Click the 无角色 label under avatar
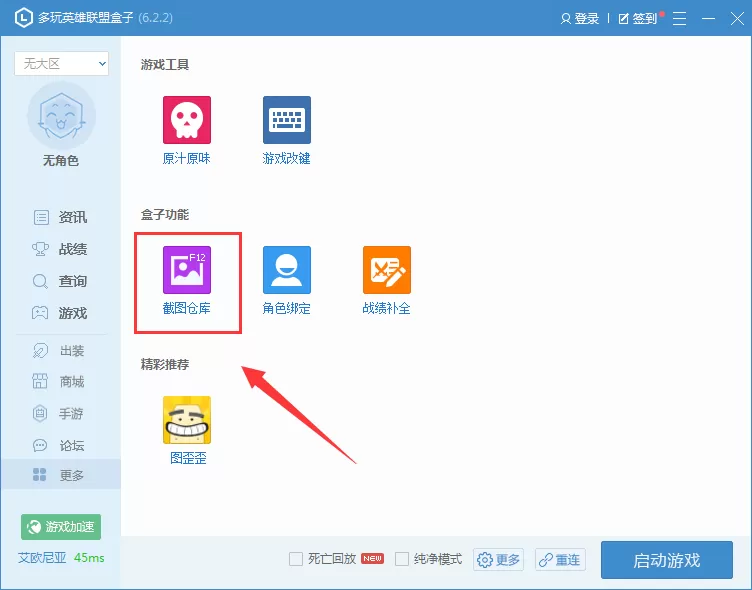The height and width of the screenshot is (590, 752). click(61, 160)
